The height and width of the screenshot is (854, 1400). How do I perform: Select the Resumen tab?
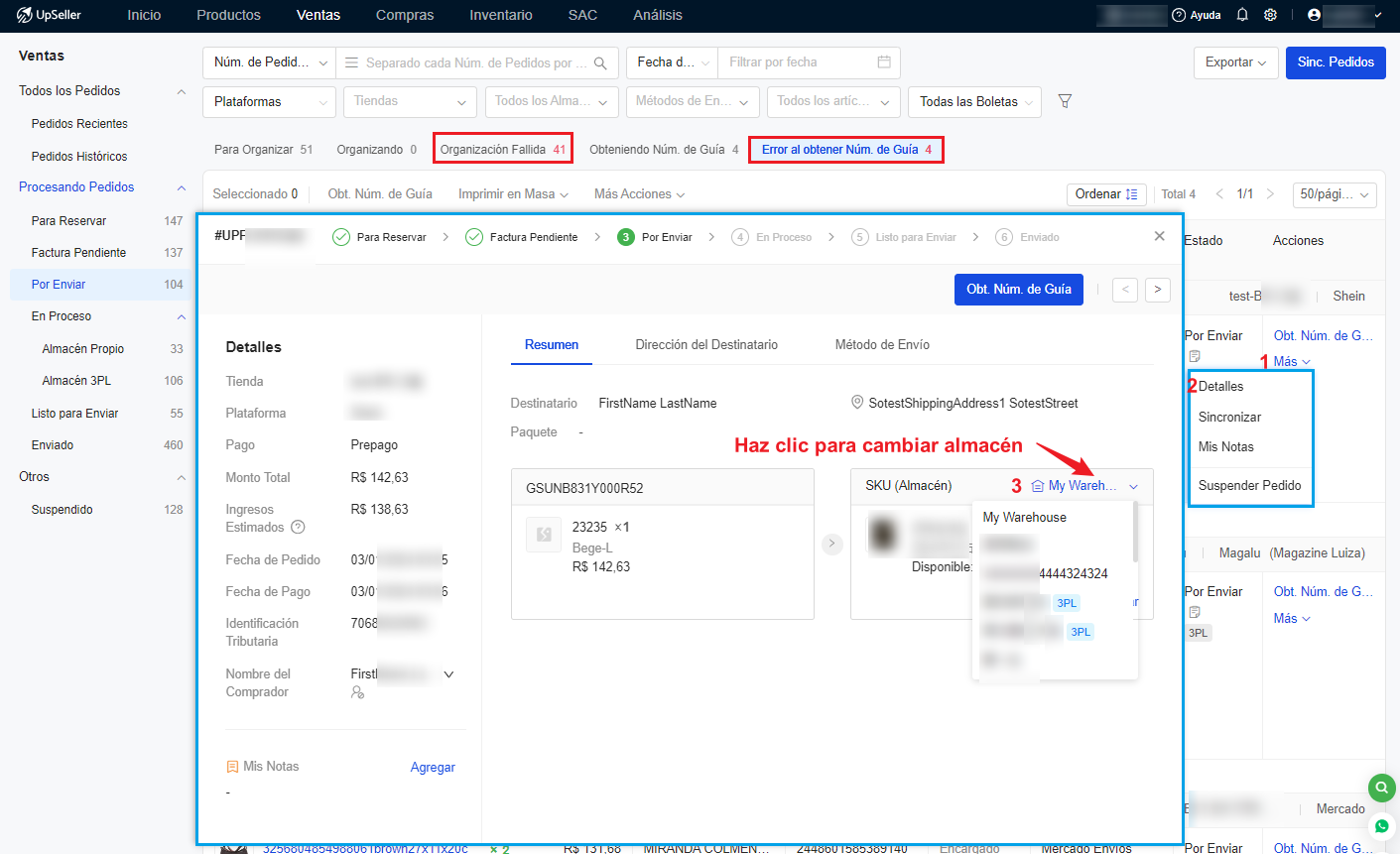coord(552,344)
